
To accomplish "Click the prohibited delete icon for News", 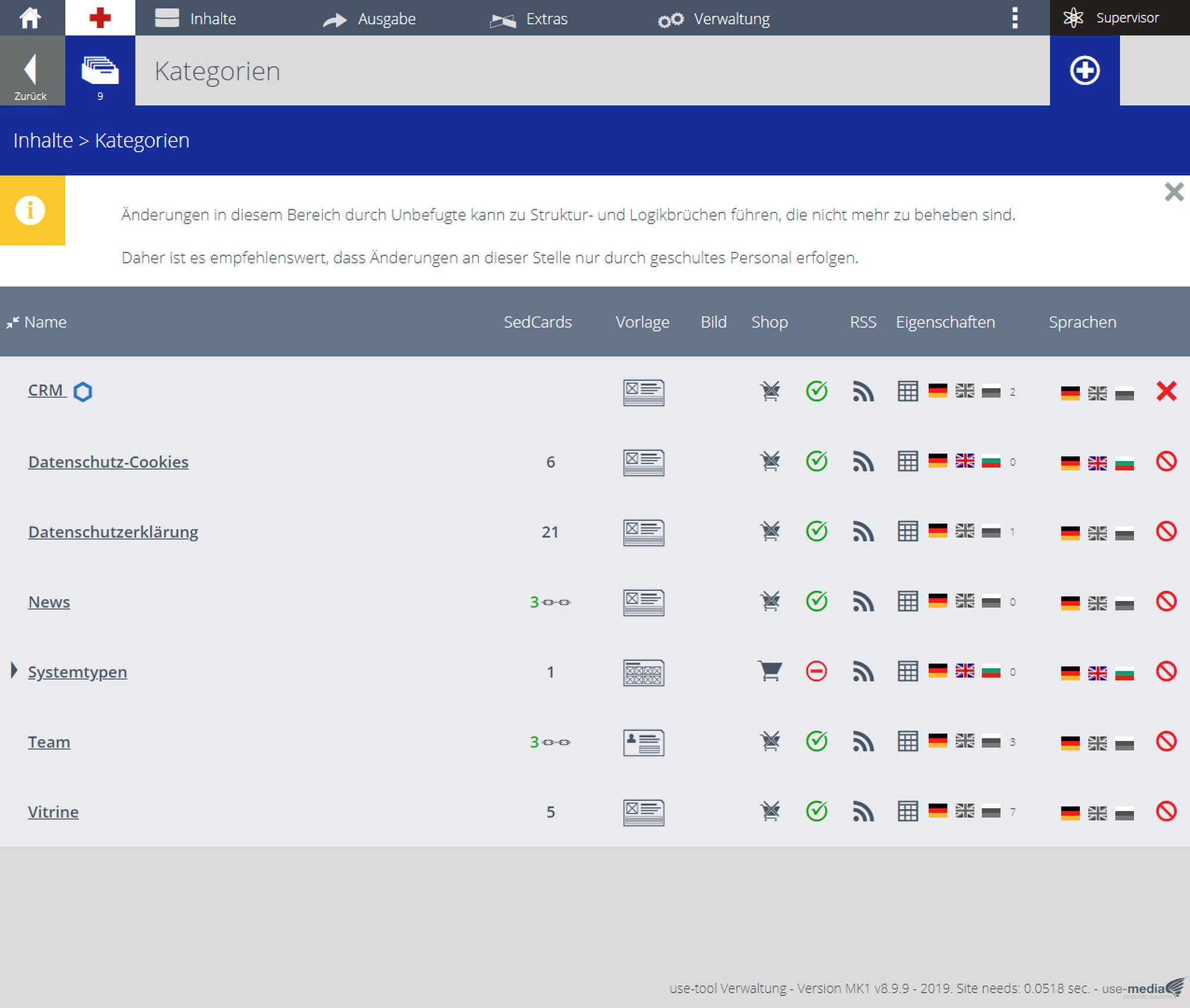I will 1166,601.
